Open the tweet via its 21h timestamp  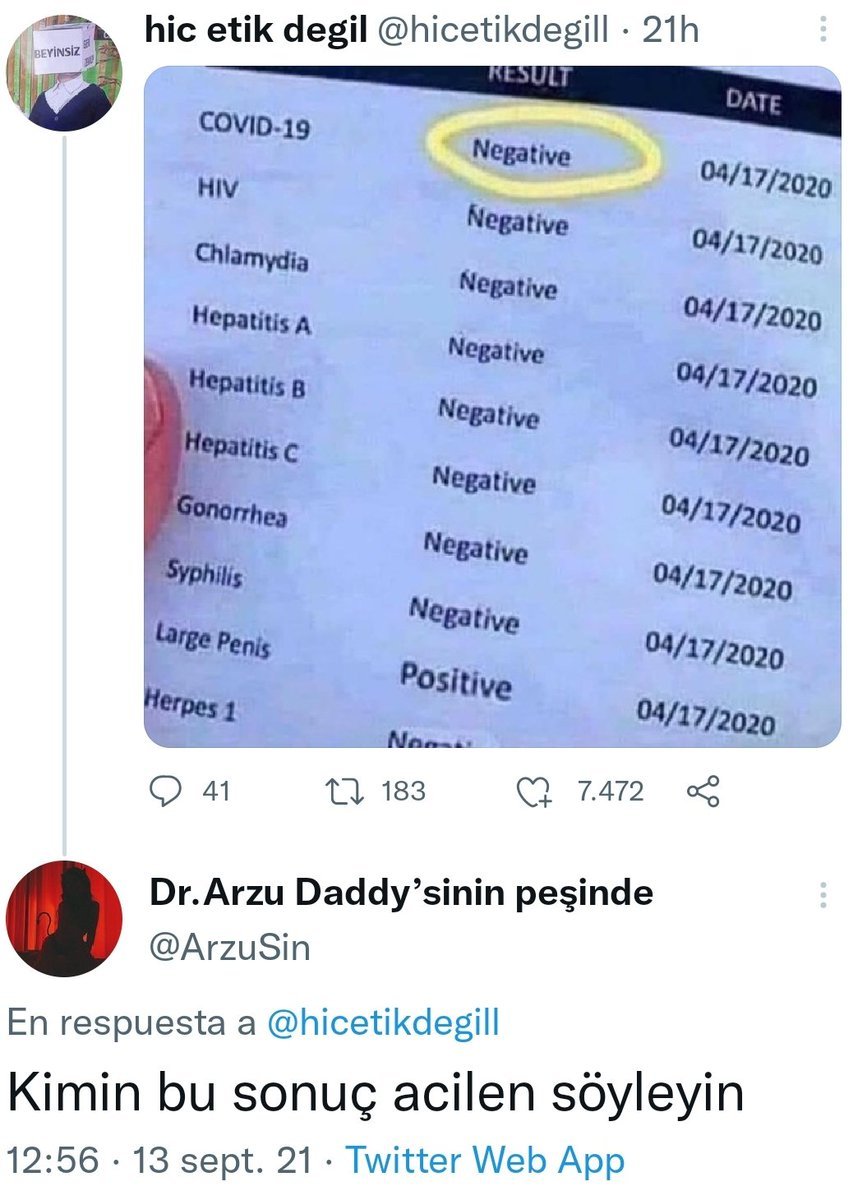[671, 31]
